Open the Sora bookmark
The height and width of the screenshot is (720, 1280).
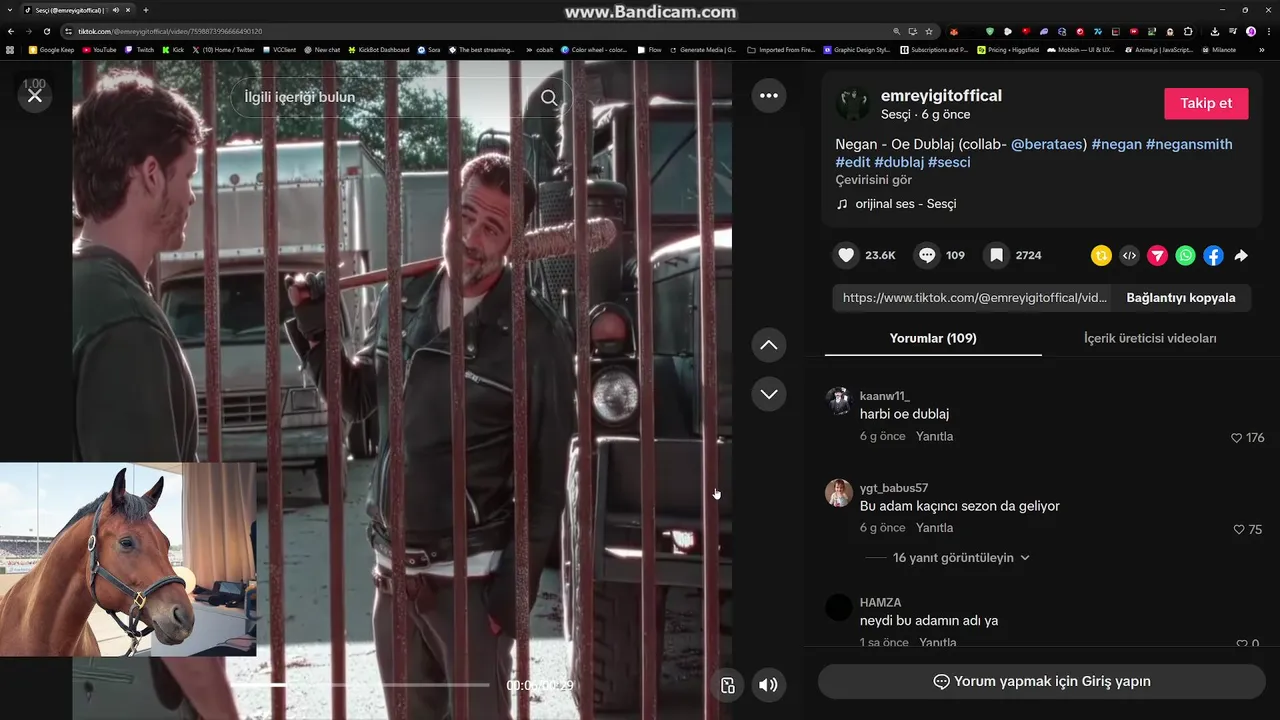pos(429,49)
